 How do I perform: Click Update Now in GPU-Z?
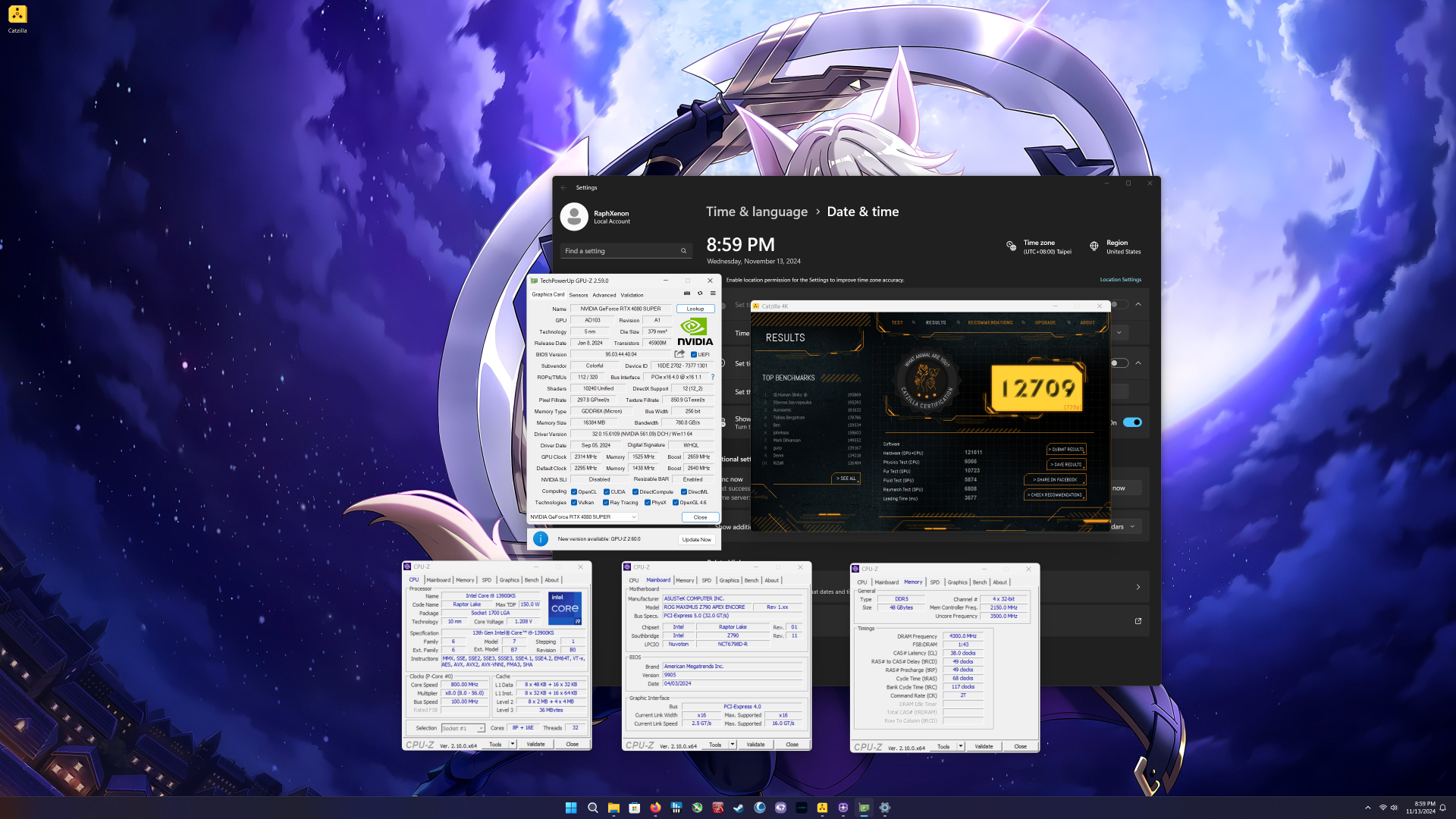click(696, 539)
